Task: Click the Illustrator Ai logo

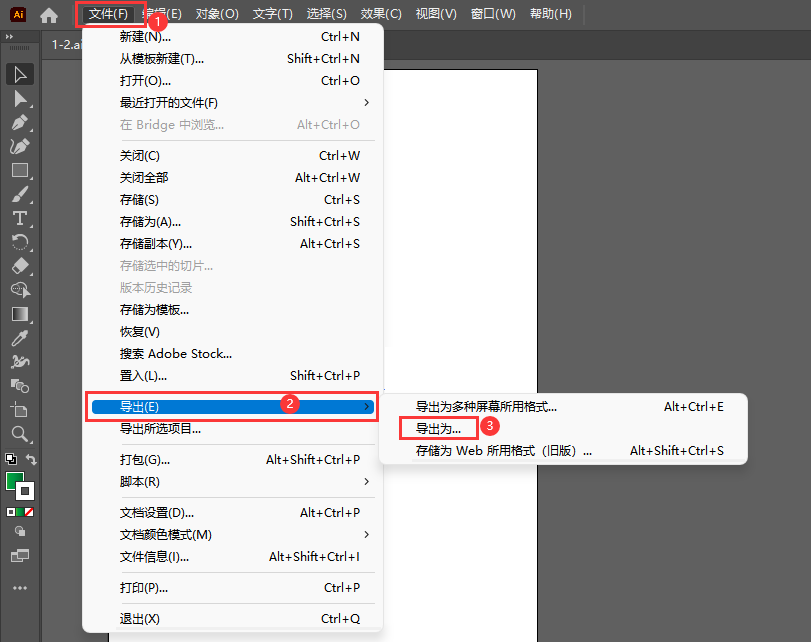Action: [18, 14]
